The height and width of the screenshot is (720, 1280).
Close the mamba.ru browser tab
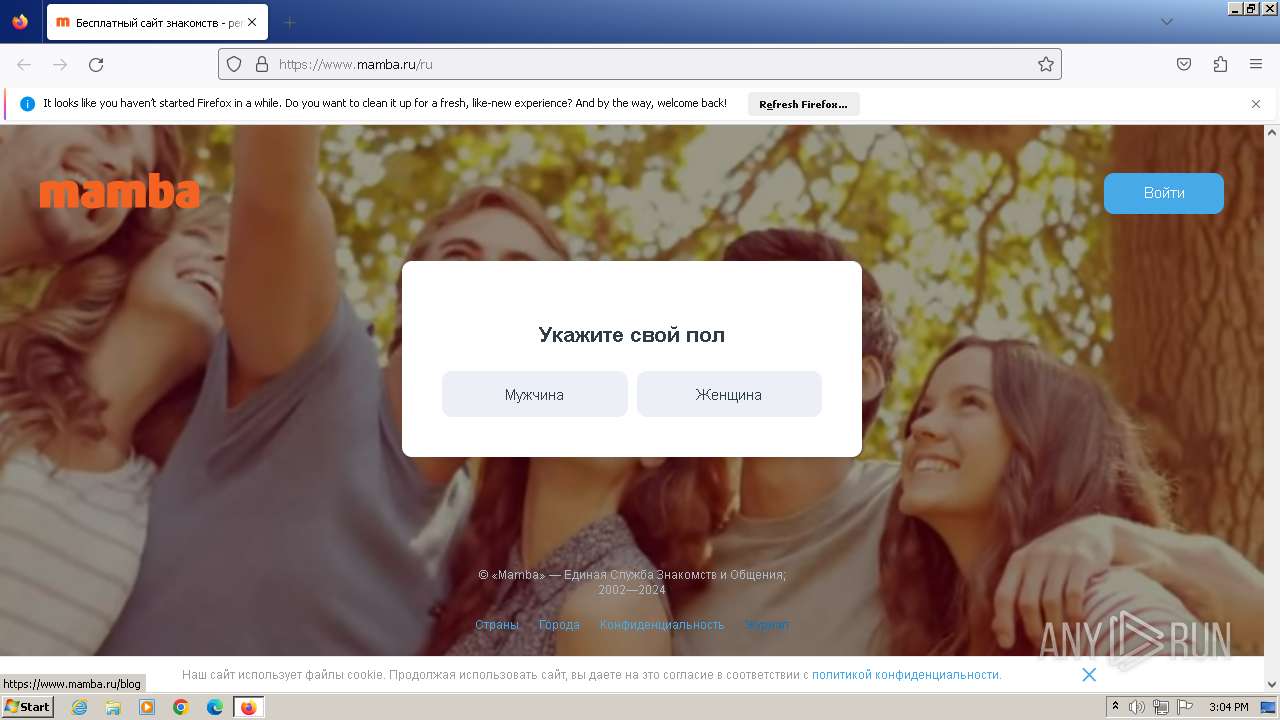click(252, 22)
